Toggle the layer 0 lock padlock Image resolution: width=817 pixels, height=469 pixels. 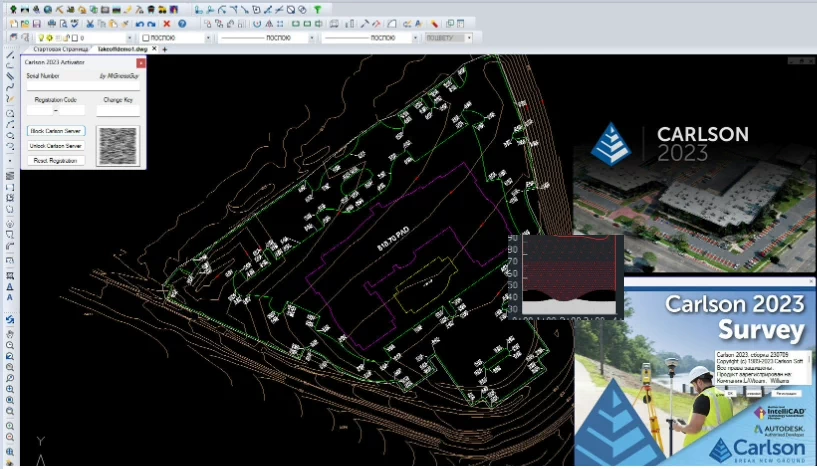coord(66,38)
